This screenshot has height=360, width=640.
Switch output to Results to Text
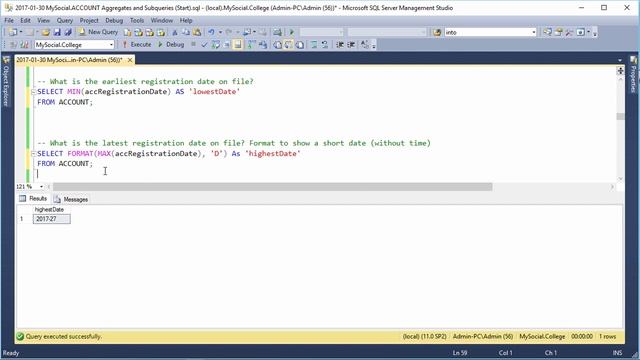(x=278, y=44)
